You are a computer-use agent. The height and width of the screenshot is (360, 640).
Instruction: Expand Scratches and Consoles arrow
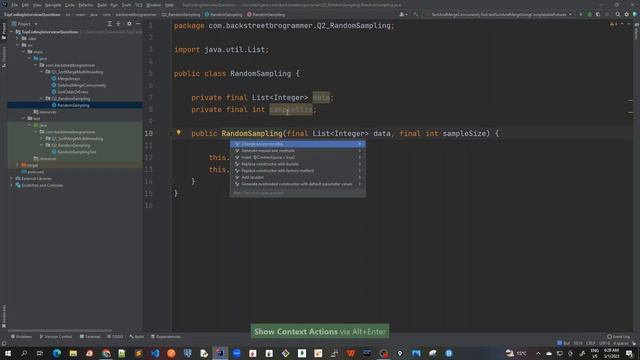pyautogui.click(x=11, y=185)
